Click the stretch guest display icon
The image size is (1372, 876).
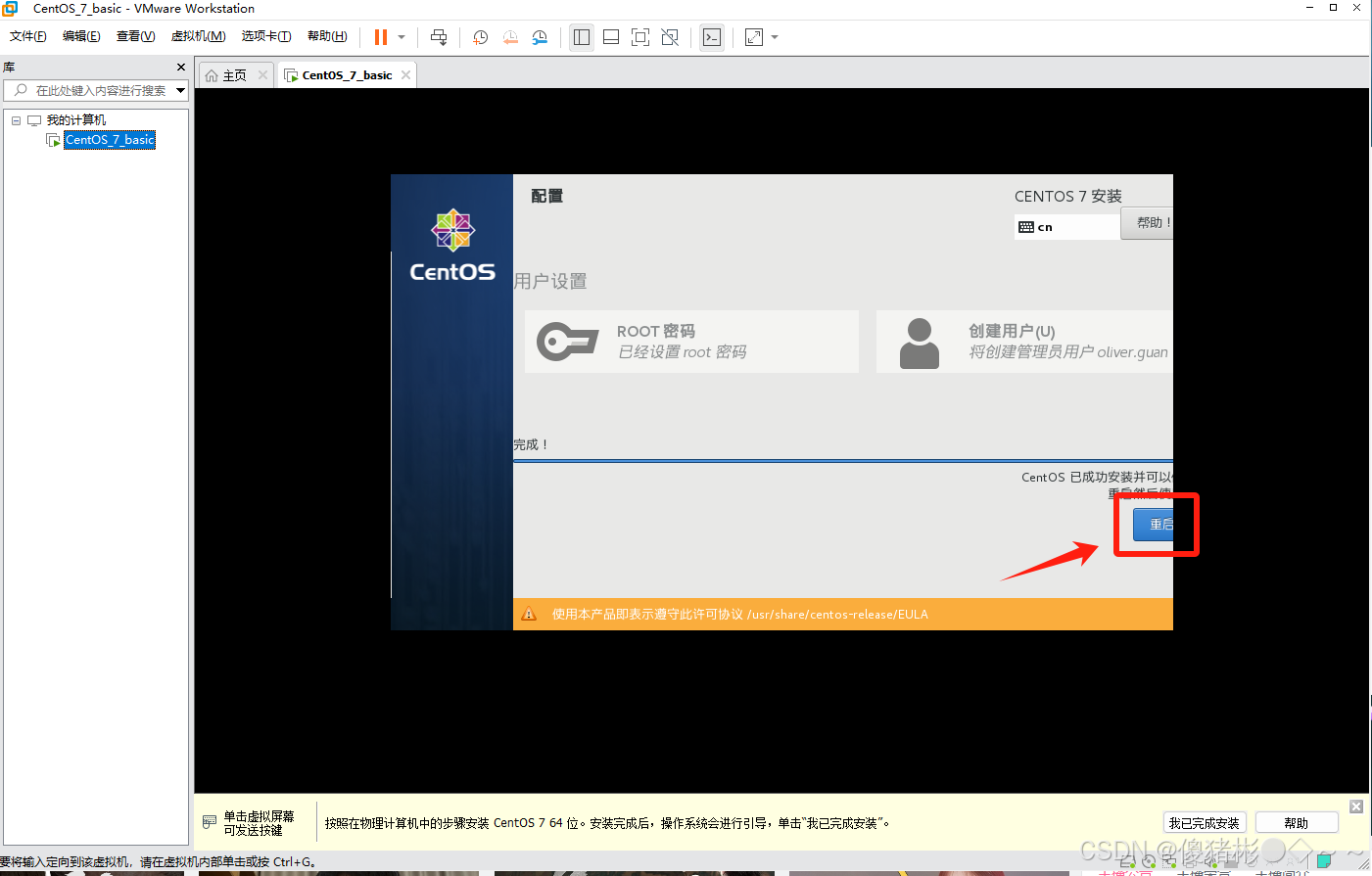pyautogui.click(x=754, y=37)
